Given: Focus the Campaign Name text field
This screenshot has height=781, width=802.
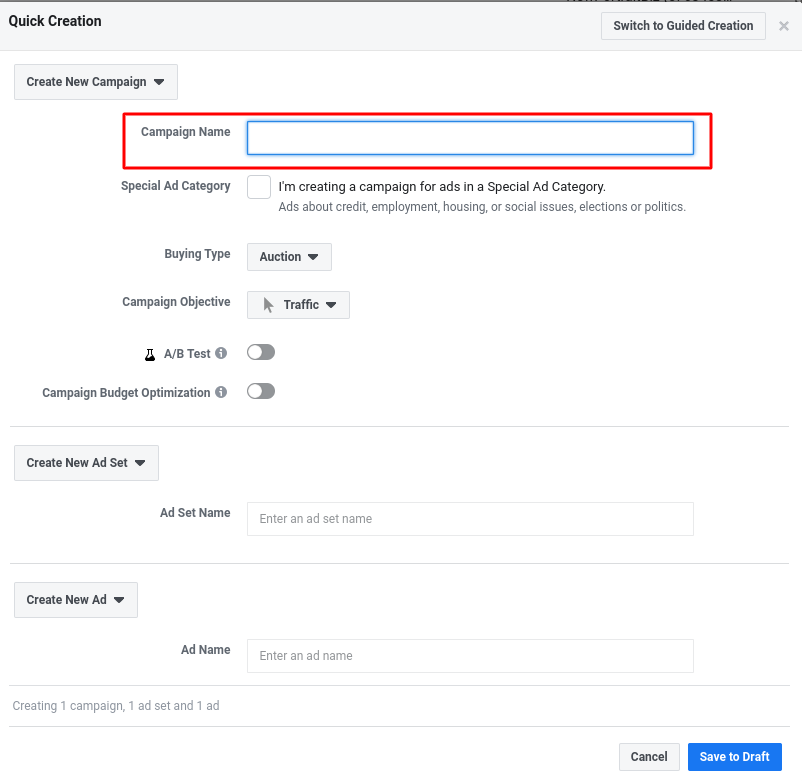Looking at the screenshot, I should [x=470, y=138].
